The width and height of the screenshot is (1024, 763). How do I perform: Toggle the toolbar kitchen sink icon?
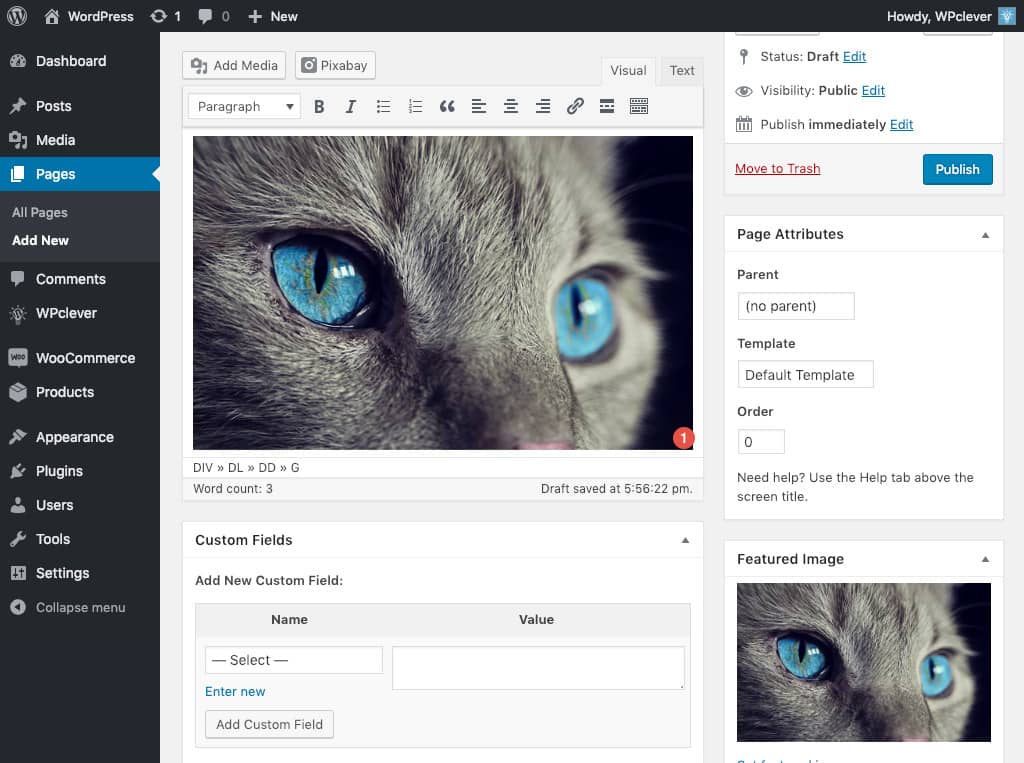[639, 106]
